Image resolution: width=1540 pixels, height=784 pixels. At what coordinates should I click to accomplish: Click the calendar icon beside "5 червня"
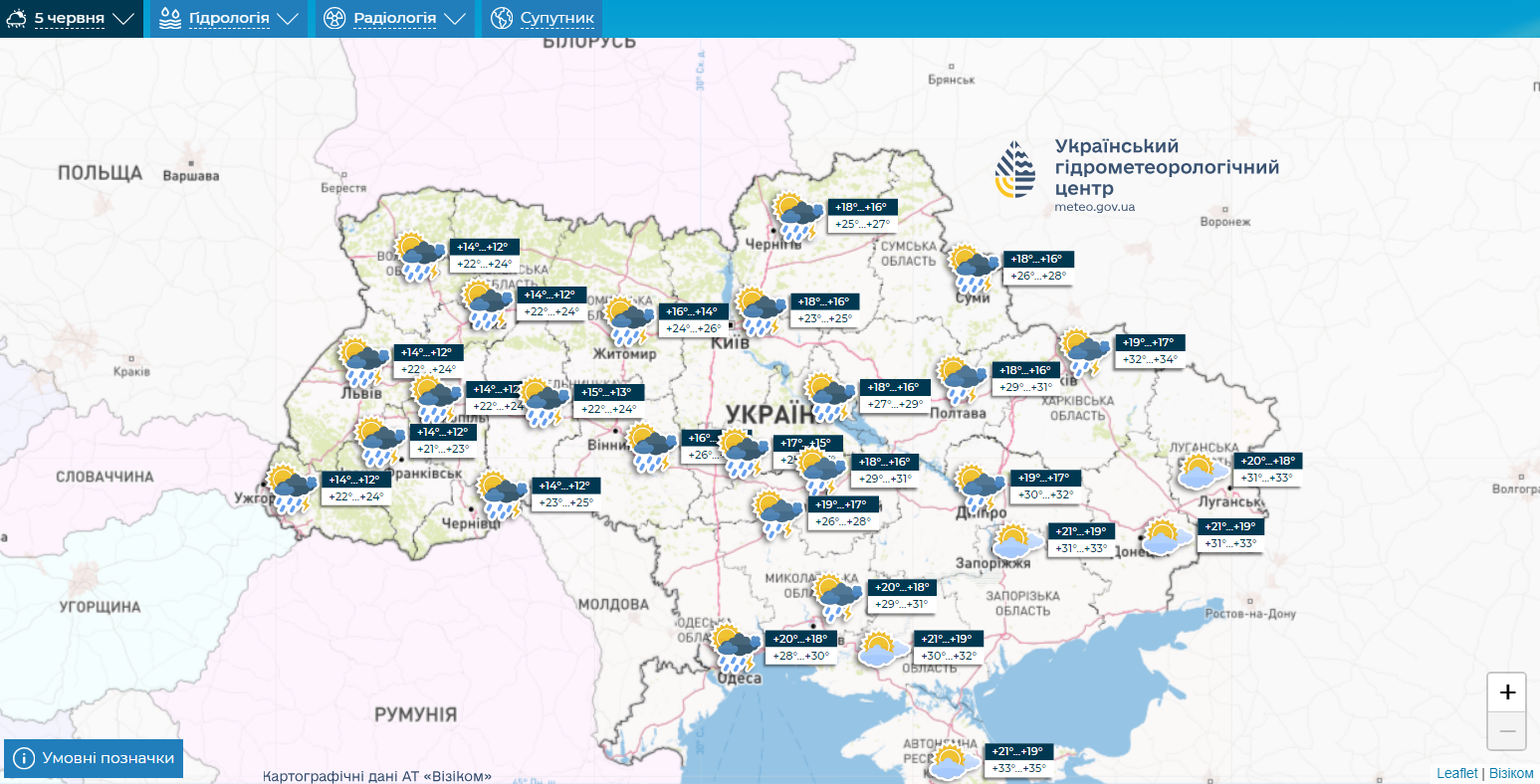[x=17, y=17]
